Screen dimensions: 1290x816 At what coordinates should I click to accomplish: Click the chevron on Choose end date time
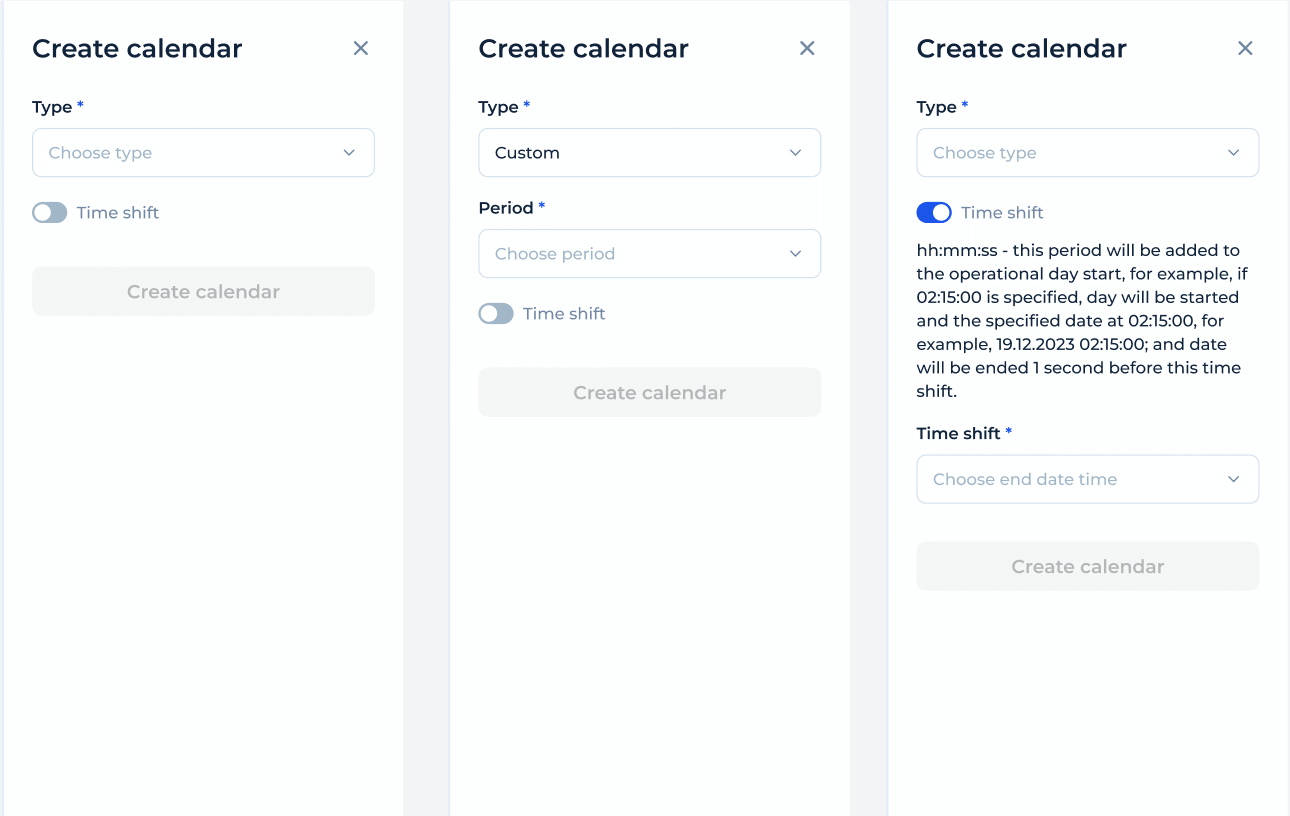click(x=1233, y=479)
